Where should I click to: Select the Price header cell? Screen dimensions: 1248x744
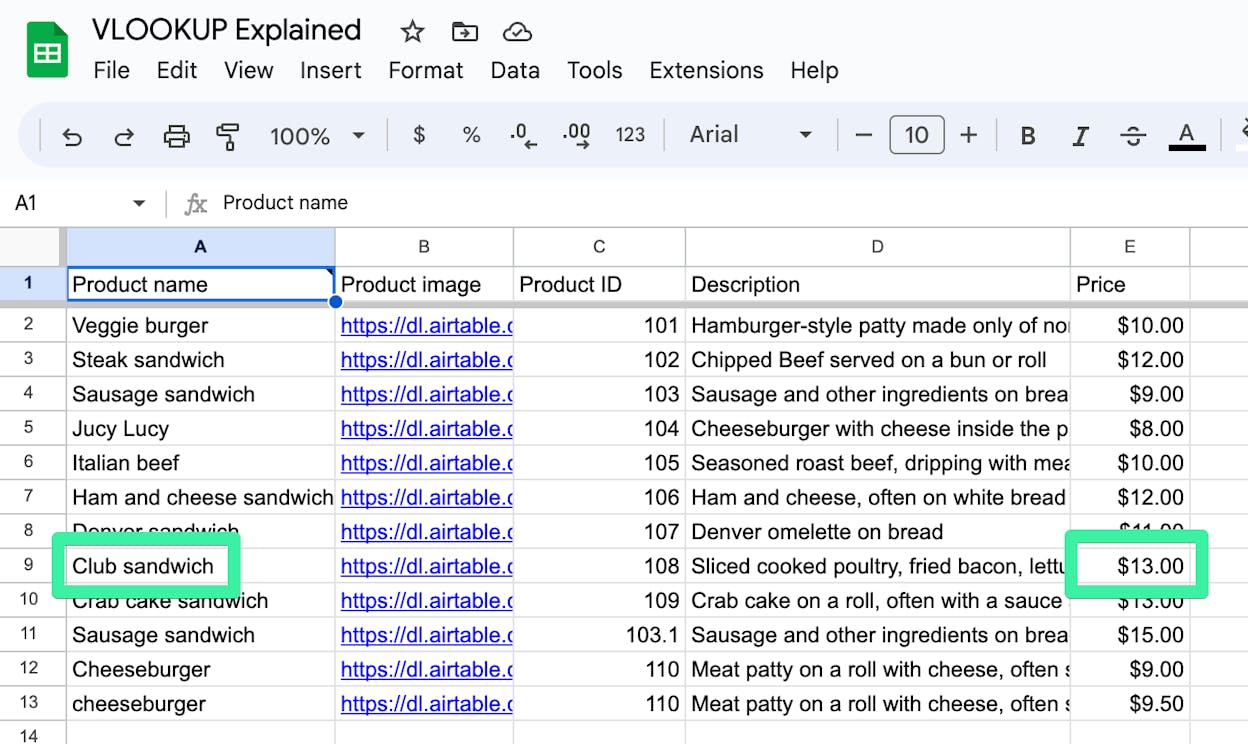(x=1130, y=284)
